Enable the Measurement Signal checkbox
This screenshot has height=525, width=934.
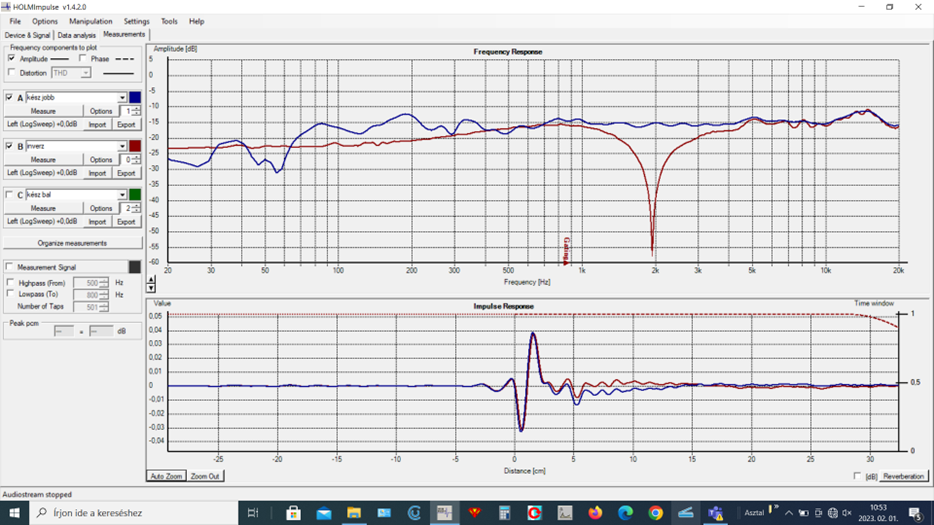tap(9, 266)
